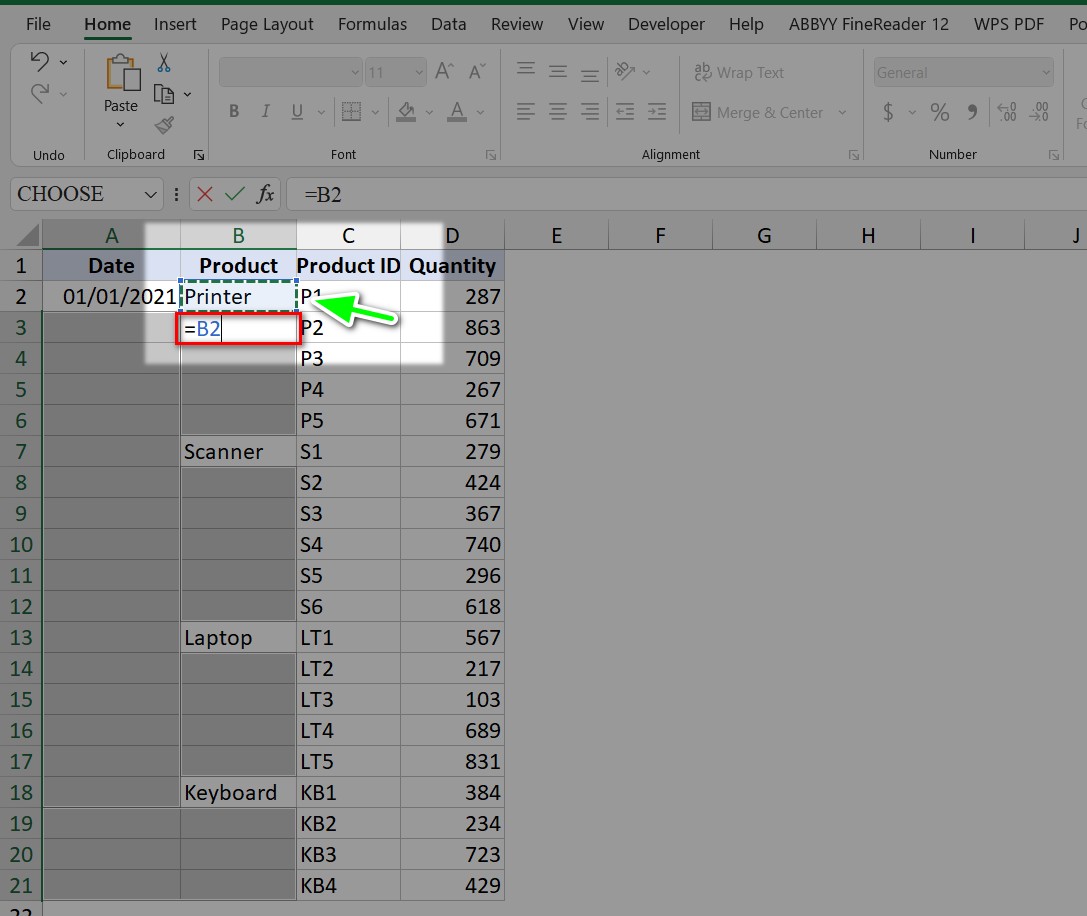Open the Font dialog launcher
Viewport: 1087px width, 916px height.
[x=491, y=155]
